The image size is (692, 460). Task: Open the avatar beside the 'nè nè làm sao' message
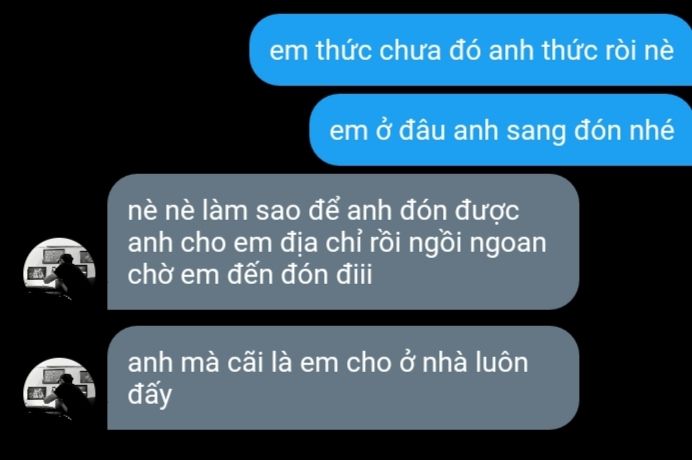60,271
